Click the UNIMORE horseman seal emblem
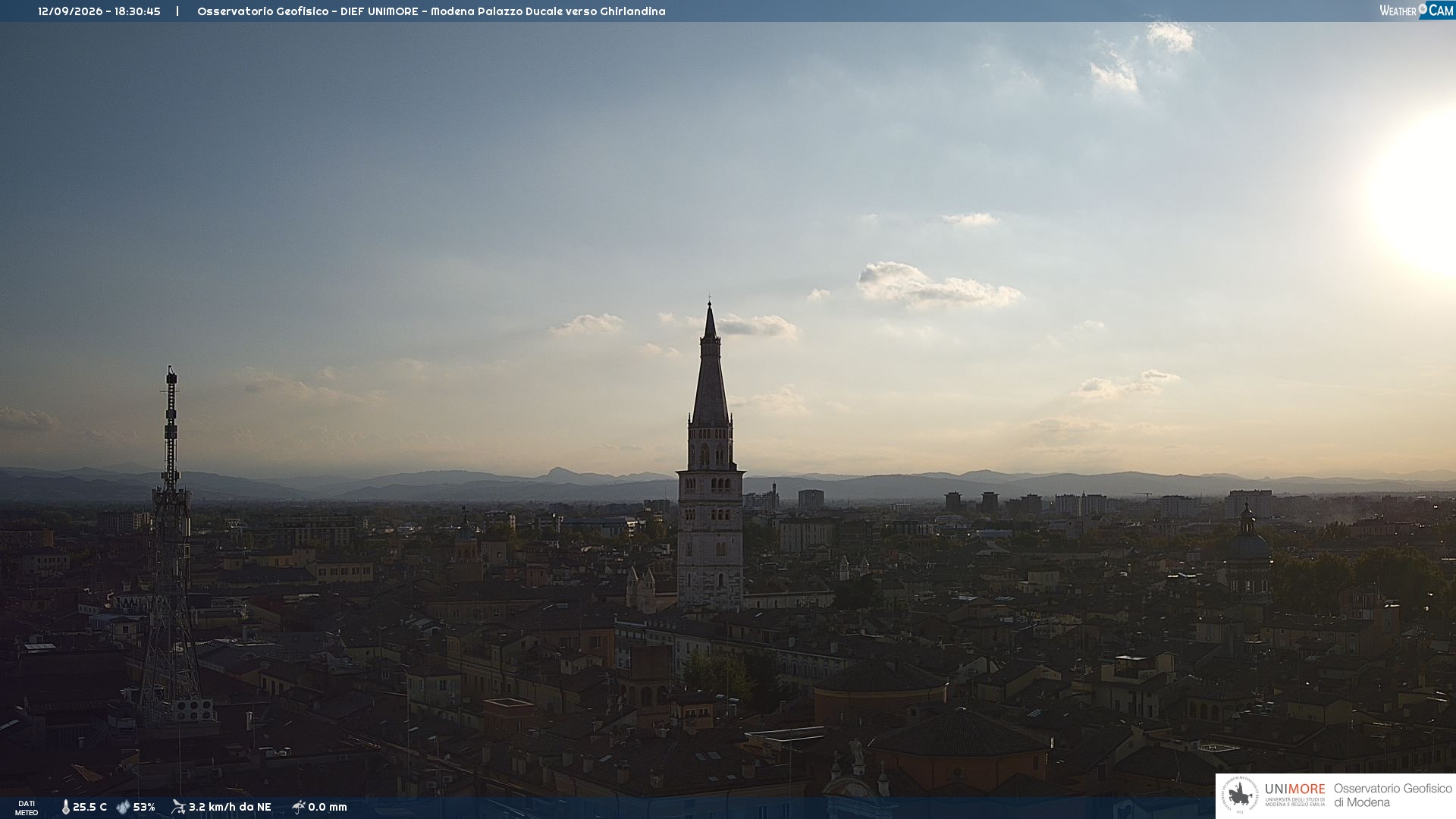The width and height of the screenshot is (1456, 819). [x=1240, y=795]
